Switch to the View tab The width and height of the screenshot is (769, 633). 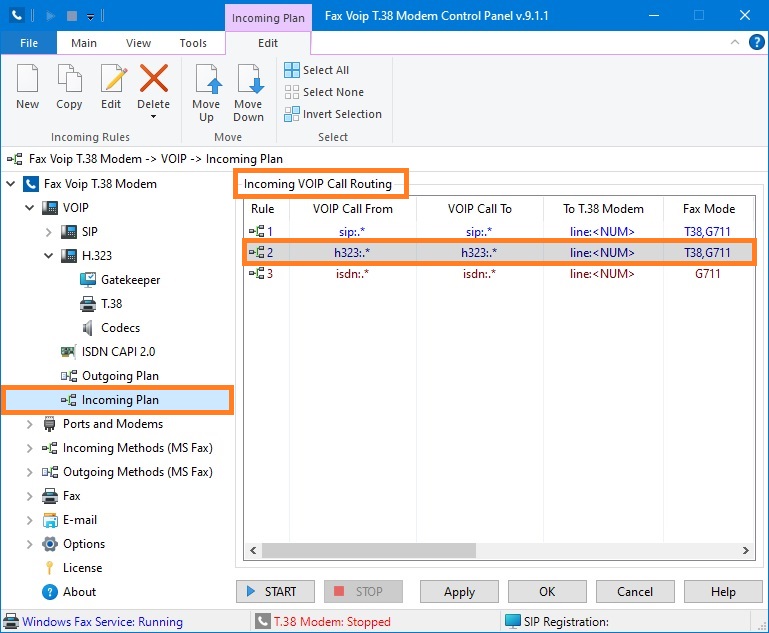pos(138,43)
